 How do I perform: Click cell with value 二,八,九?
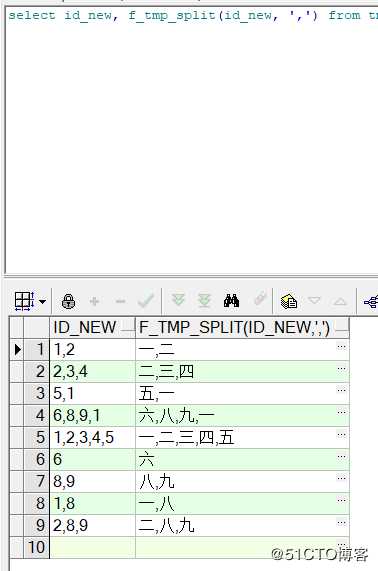coord(242,525)
